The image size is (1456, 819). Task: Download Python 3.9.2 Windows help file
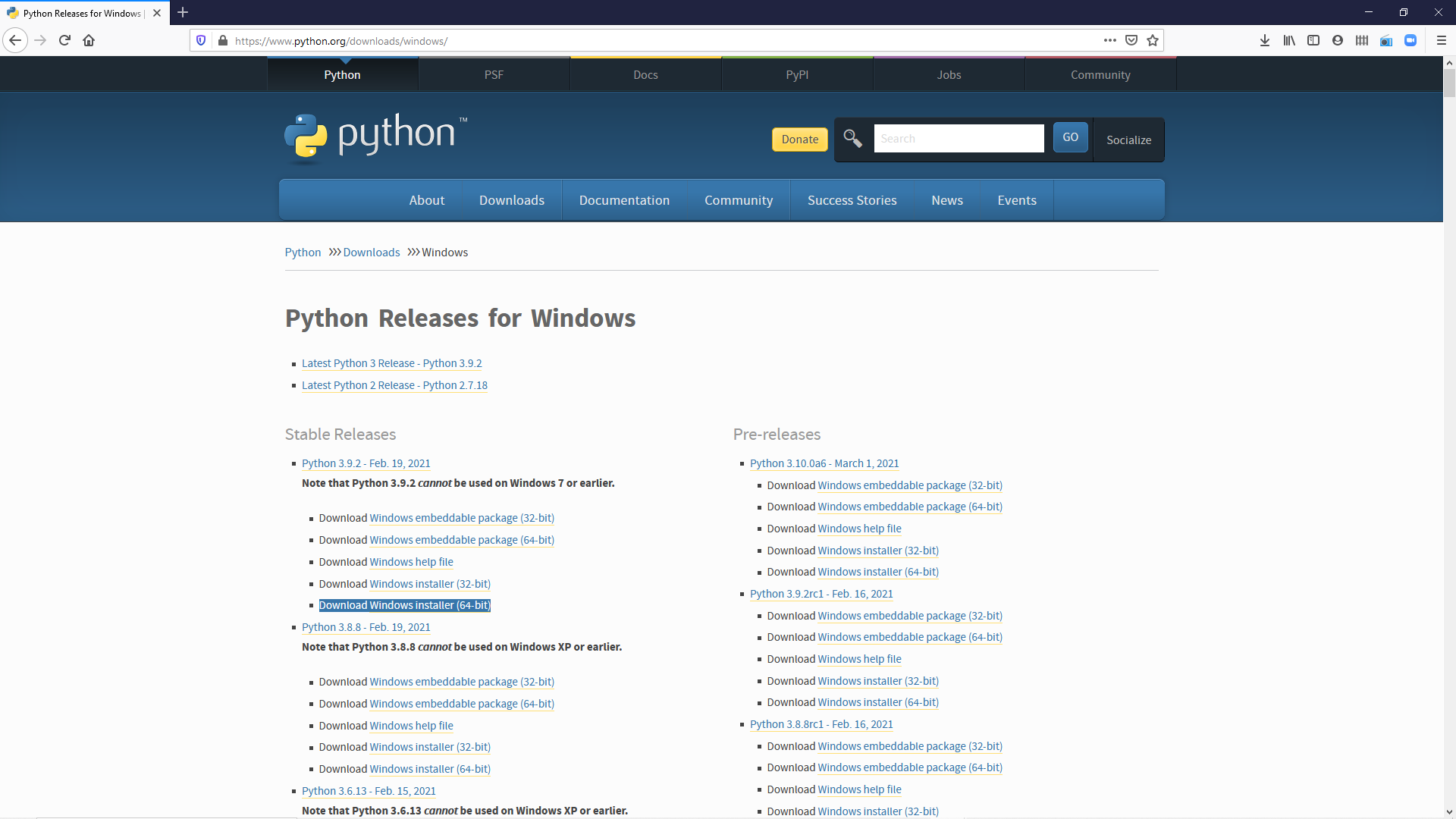point(411,562)
